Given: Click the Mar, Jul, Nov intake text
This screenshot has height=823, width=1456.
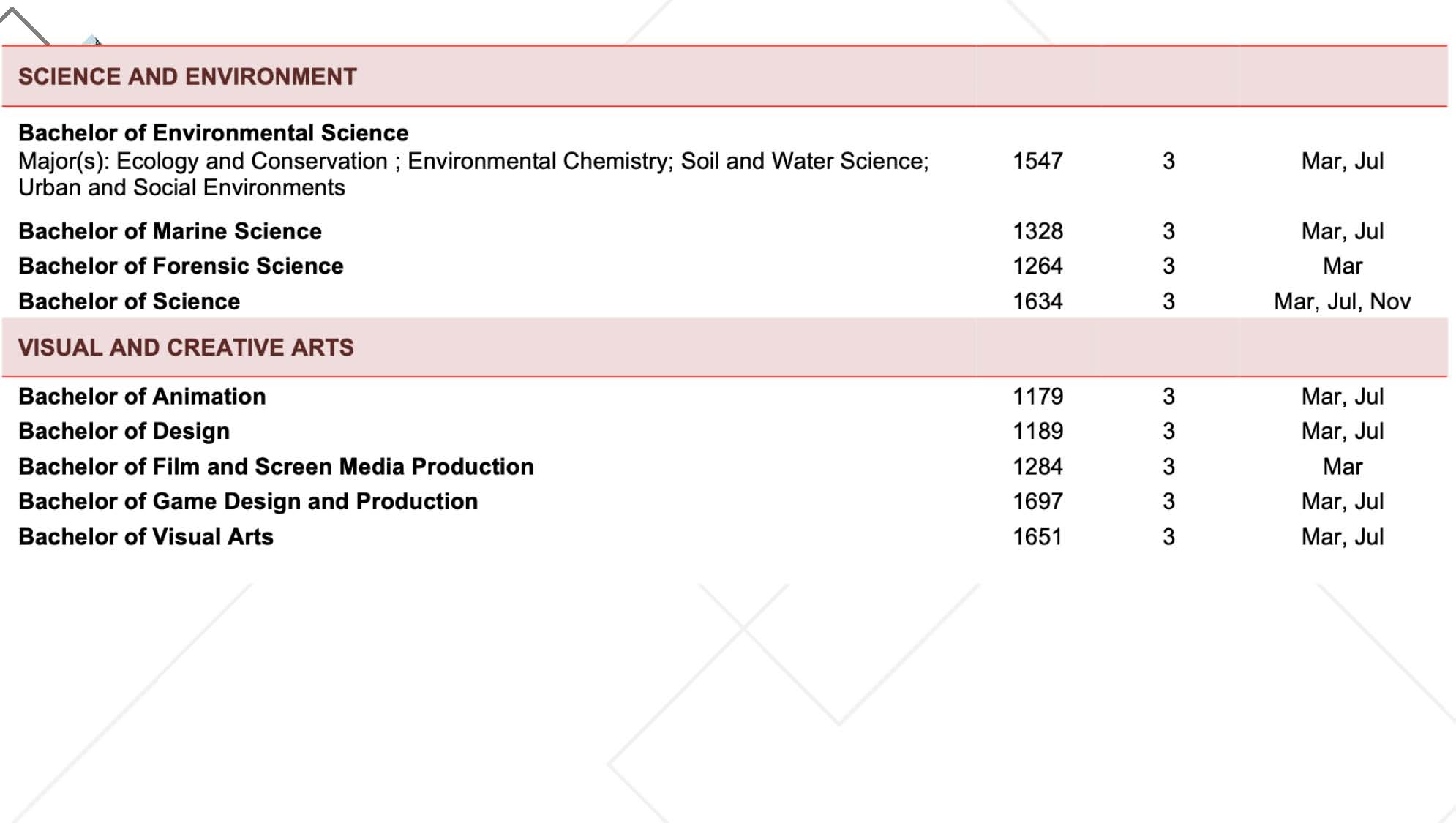Looking at the screenshot, I should pyautogui.click(x=1342, y=301).
